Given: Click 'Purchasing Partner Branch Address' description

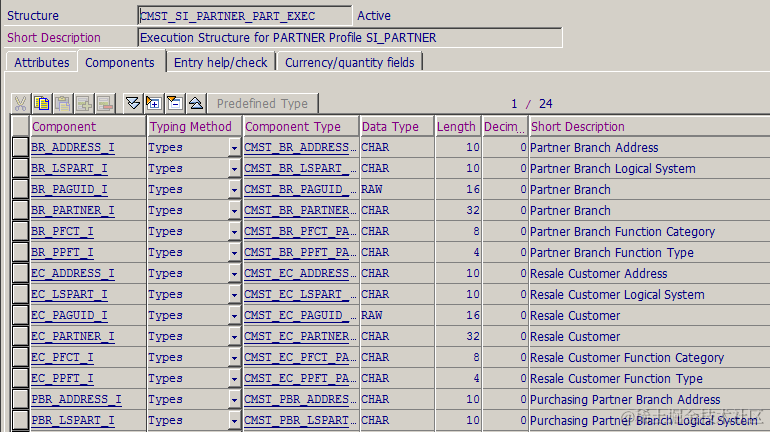Looking at the screenshot, I should pyautogui.click(x=625, y=400).
